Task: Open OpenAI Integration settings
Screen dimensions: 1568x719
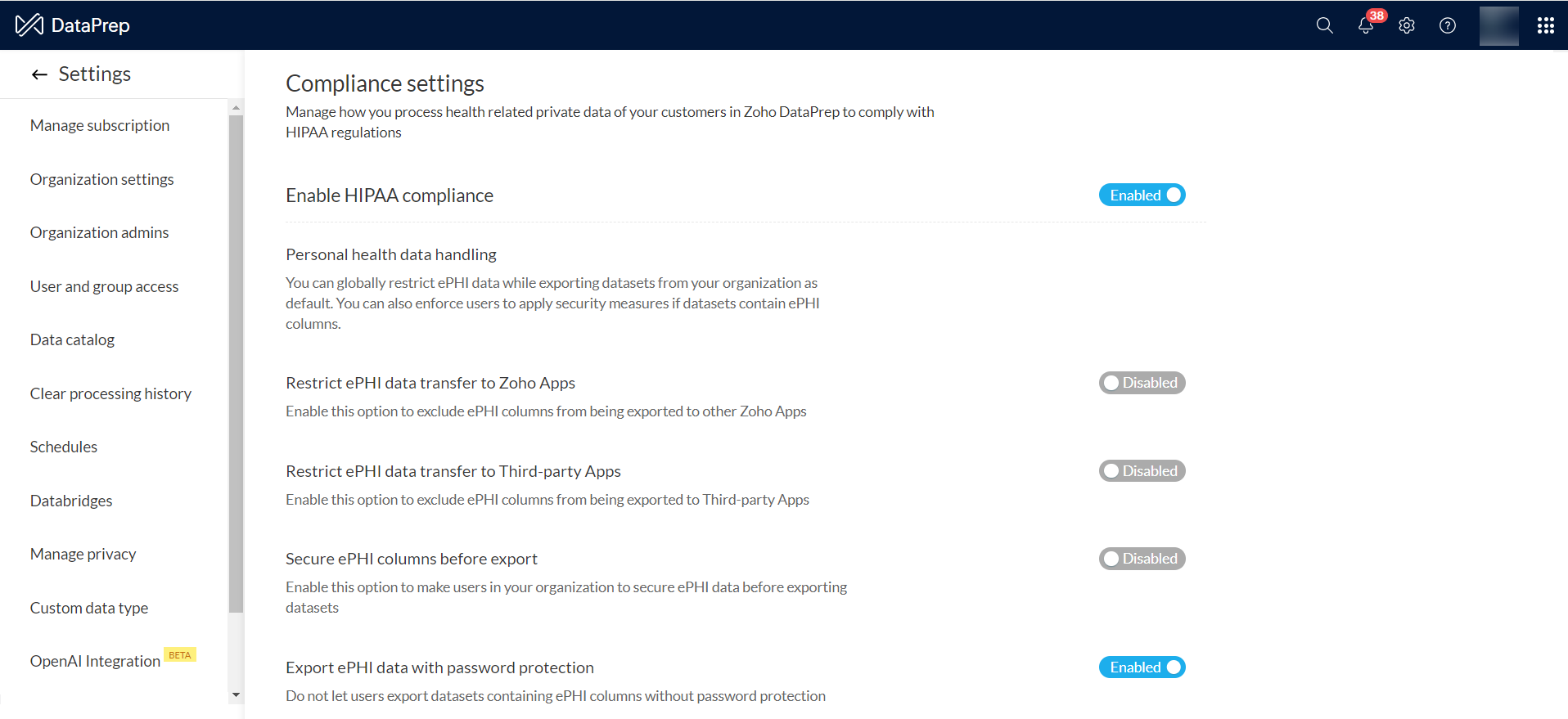Action: [95, 661]
